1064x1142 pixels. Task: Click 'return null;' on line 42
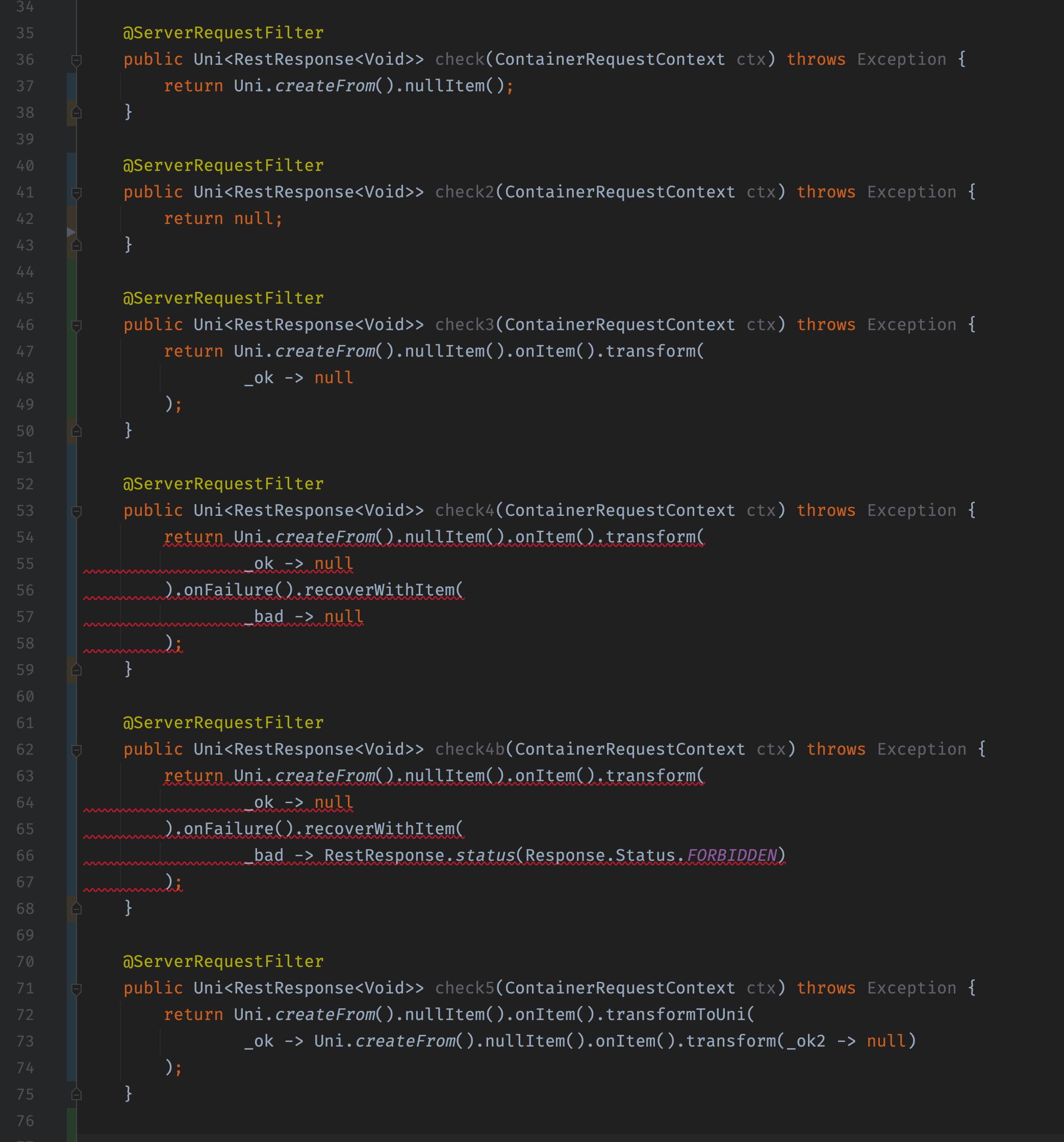[223, 219]
